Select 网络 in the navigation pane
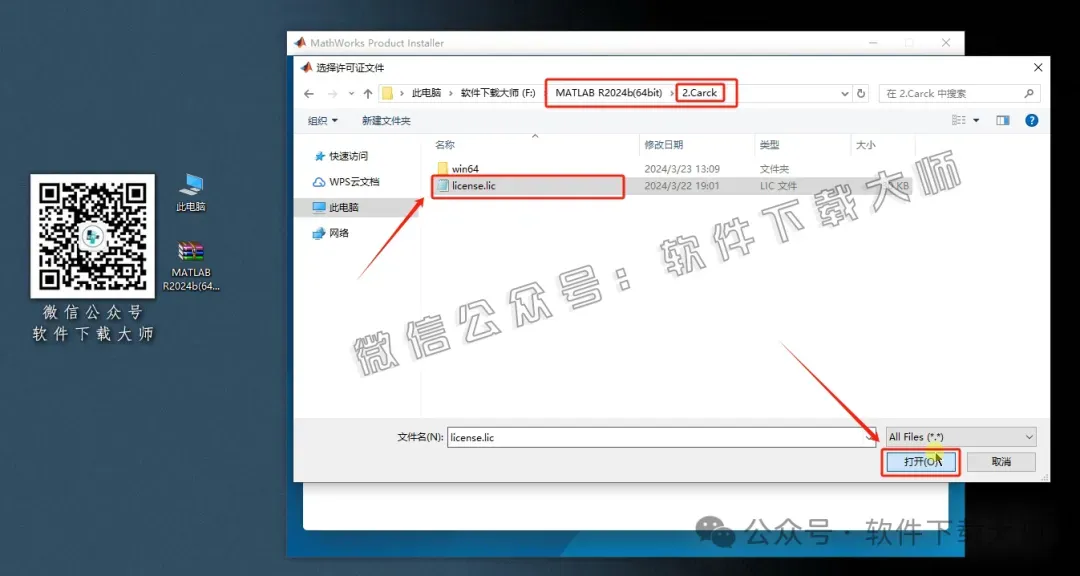Viewport: 1080px width, 576px height. pyautogui.click(x=331, y=233)
